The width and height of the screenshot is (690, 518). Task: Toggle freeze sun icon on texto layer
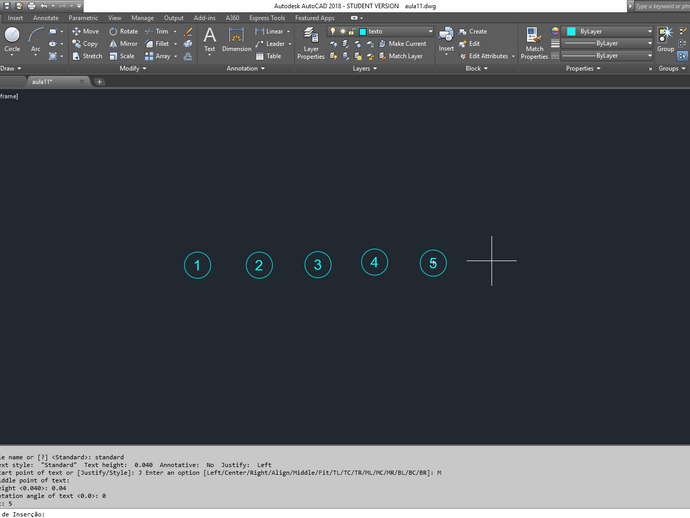tap(342, 31)
